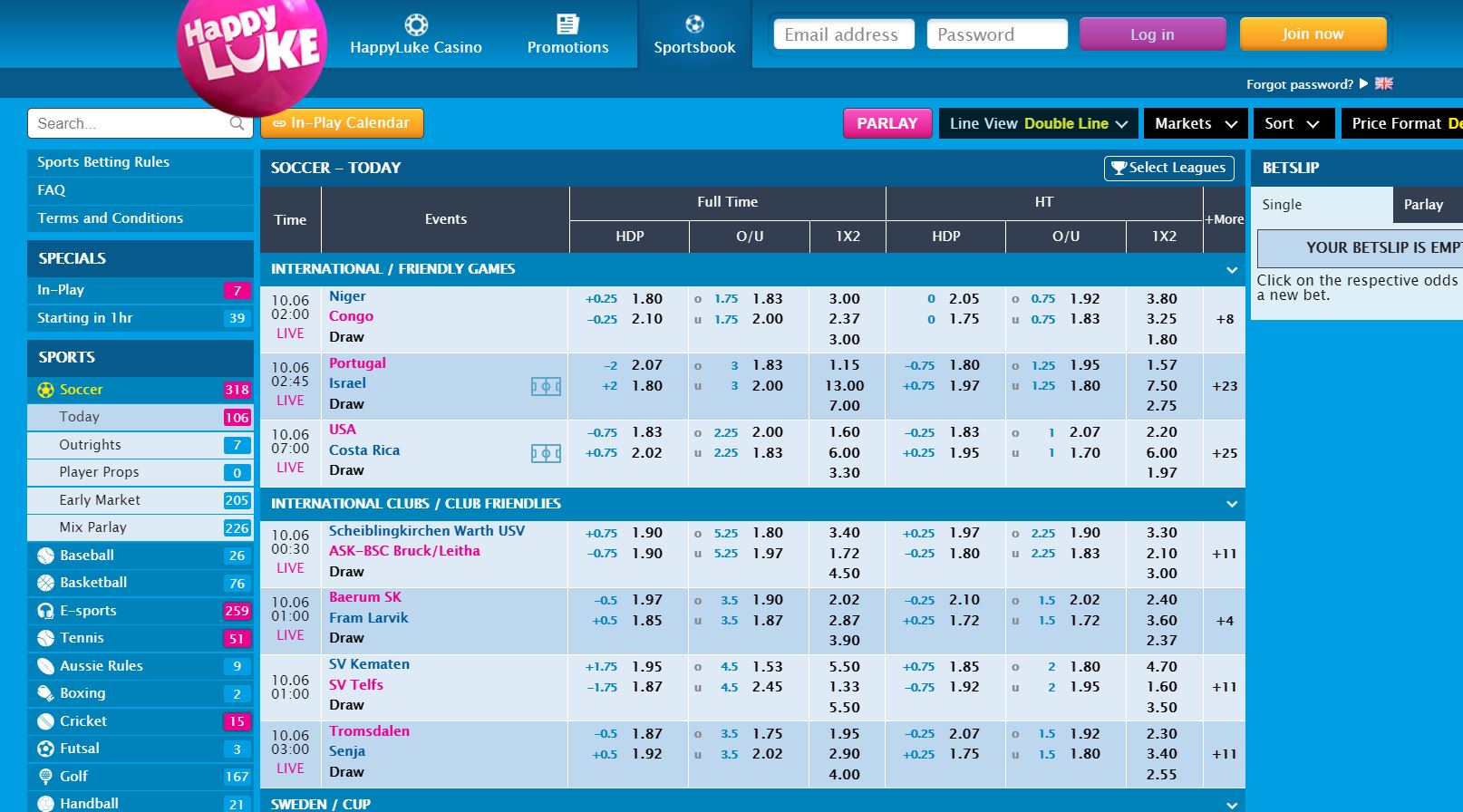Open Promotions newspaper icon
This screenshot has width=1463, height=812.
pyautogui.click(x=568, y=24)
